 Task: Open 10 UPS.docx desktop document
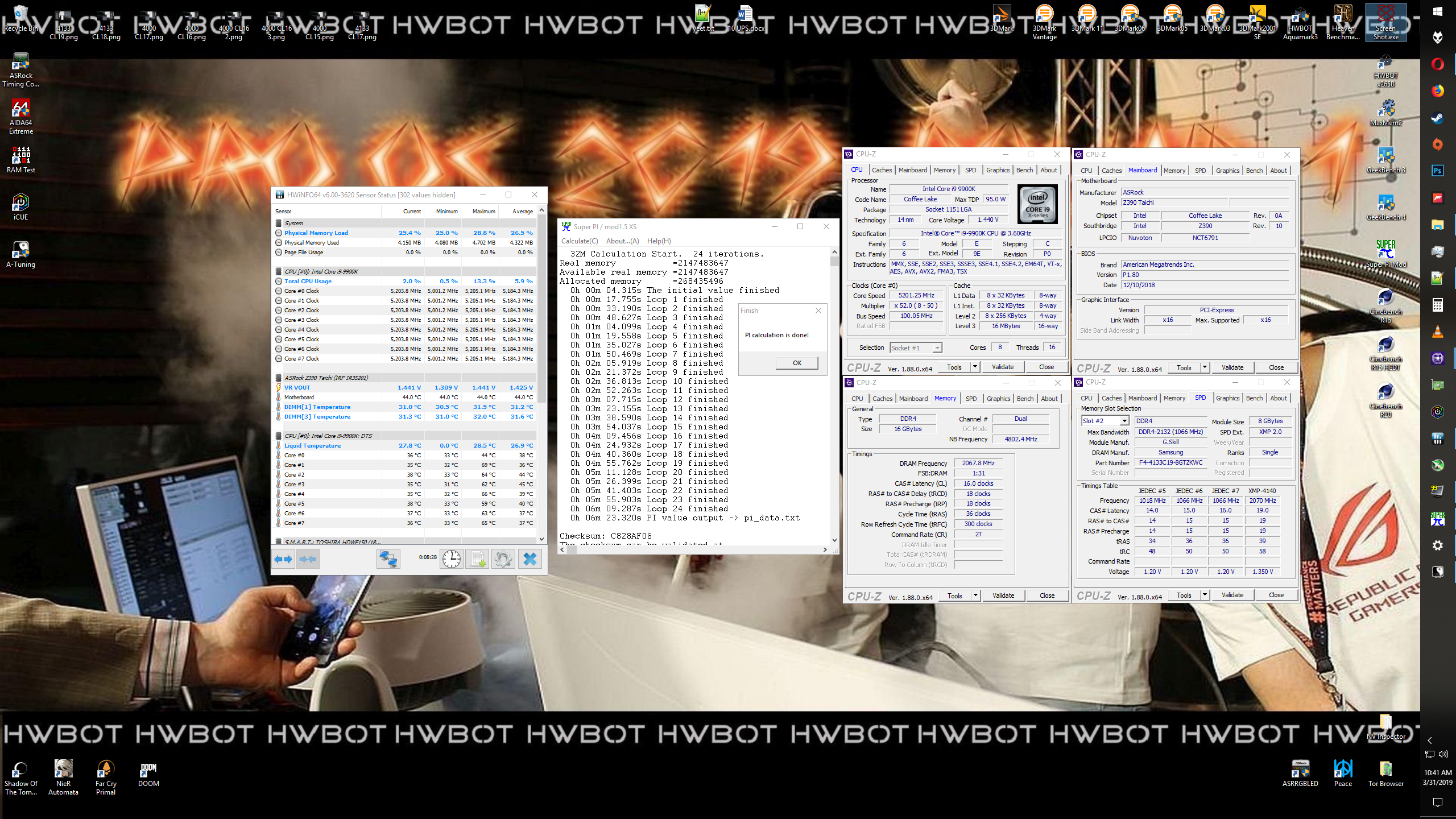tap(746, 18)
